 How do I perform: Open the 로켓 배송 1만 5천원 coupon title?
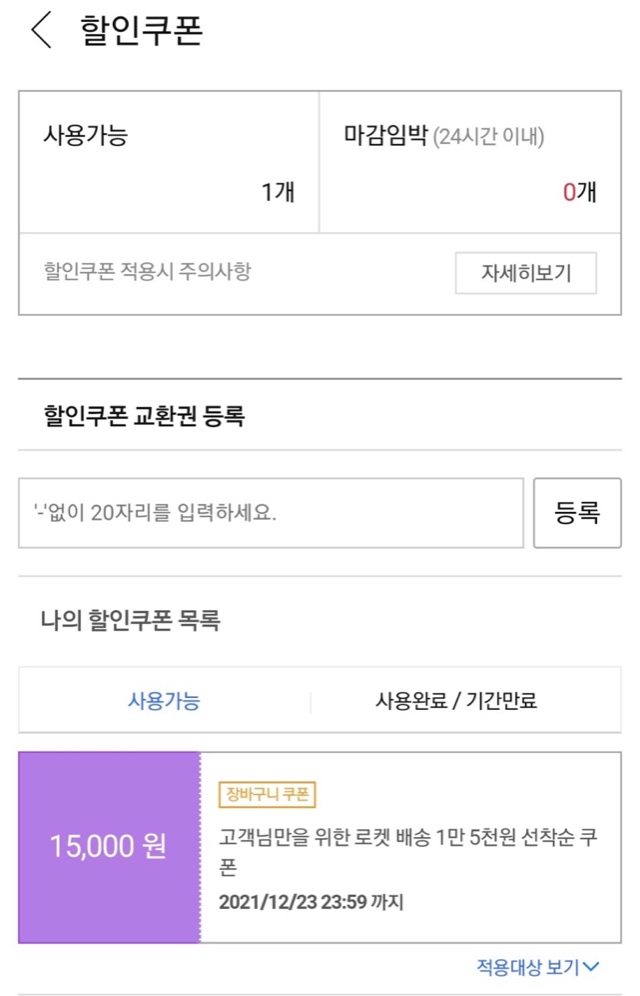408,850
